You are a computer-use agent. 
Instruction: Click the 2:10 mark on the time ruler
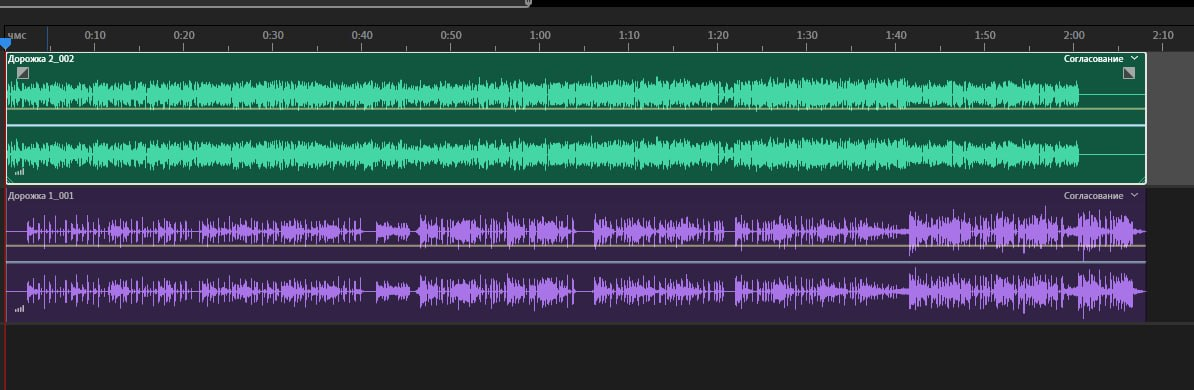pos(1163,35)
